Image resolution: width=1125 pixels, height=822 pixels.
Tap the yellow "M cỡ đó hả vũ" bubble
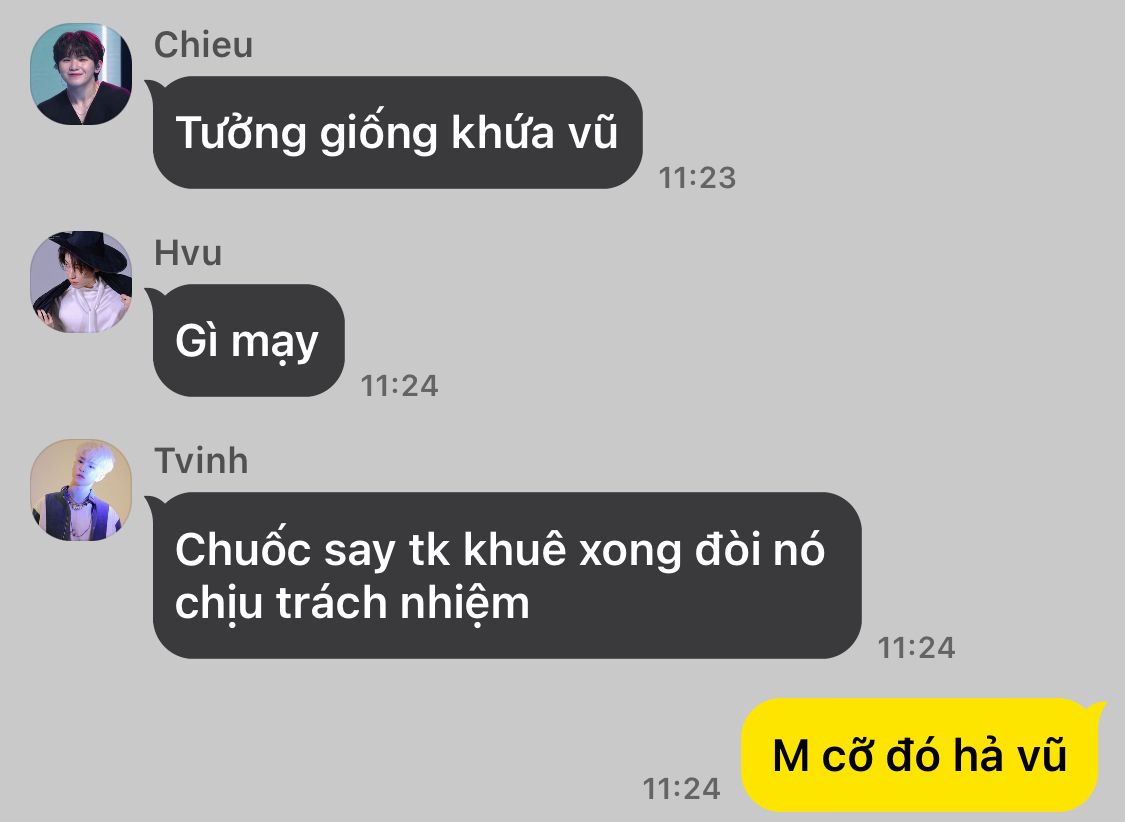click(921, 755)
